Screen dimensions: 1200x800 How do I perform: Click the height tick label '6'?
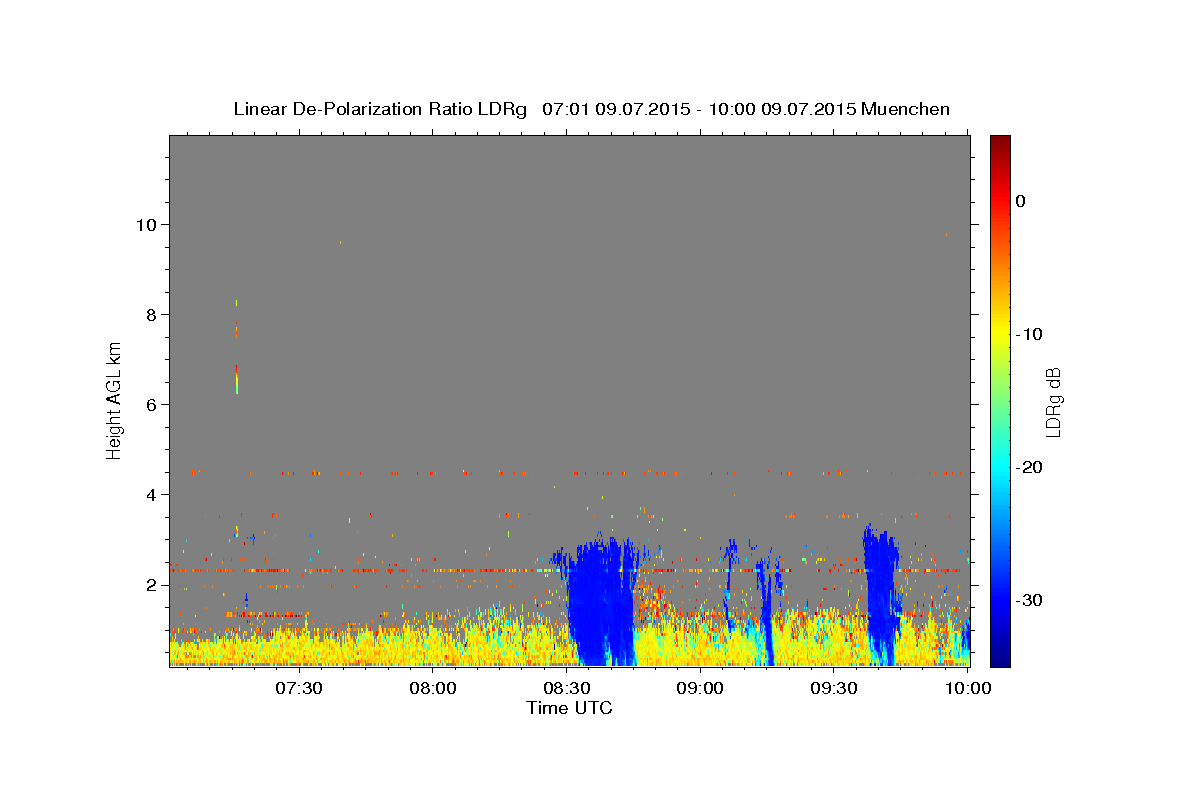tap(152, 405)
